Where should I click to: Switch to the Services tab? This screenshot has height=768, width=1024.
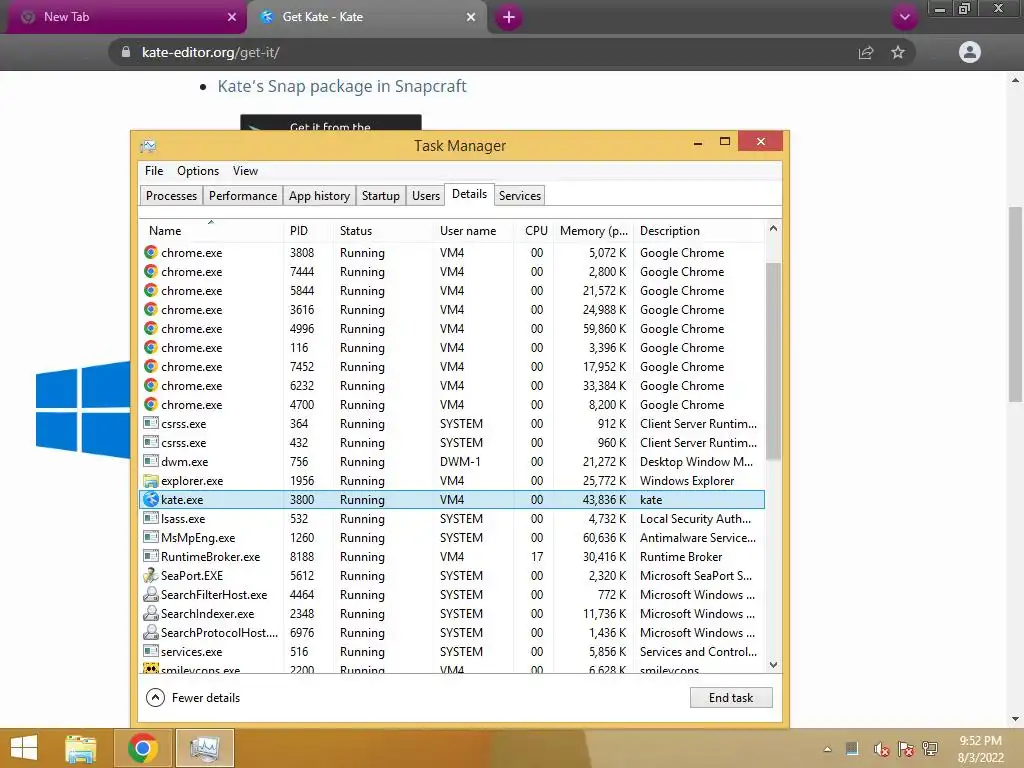(x=520, y=196)
